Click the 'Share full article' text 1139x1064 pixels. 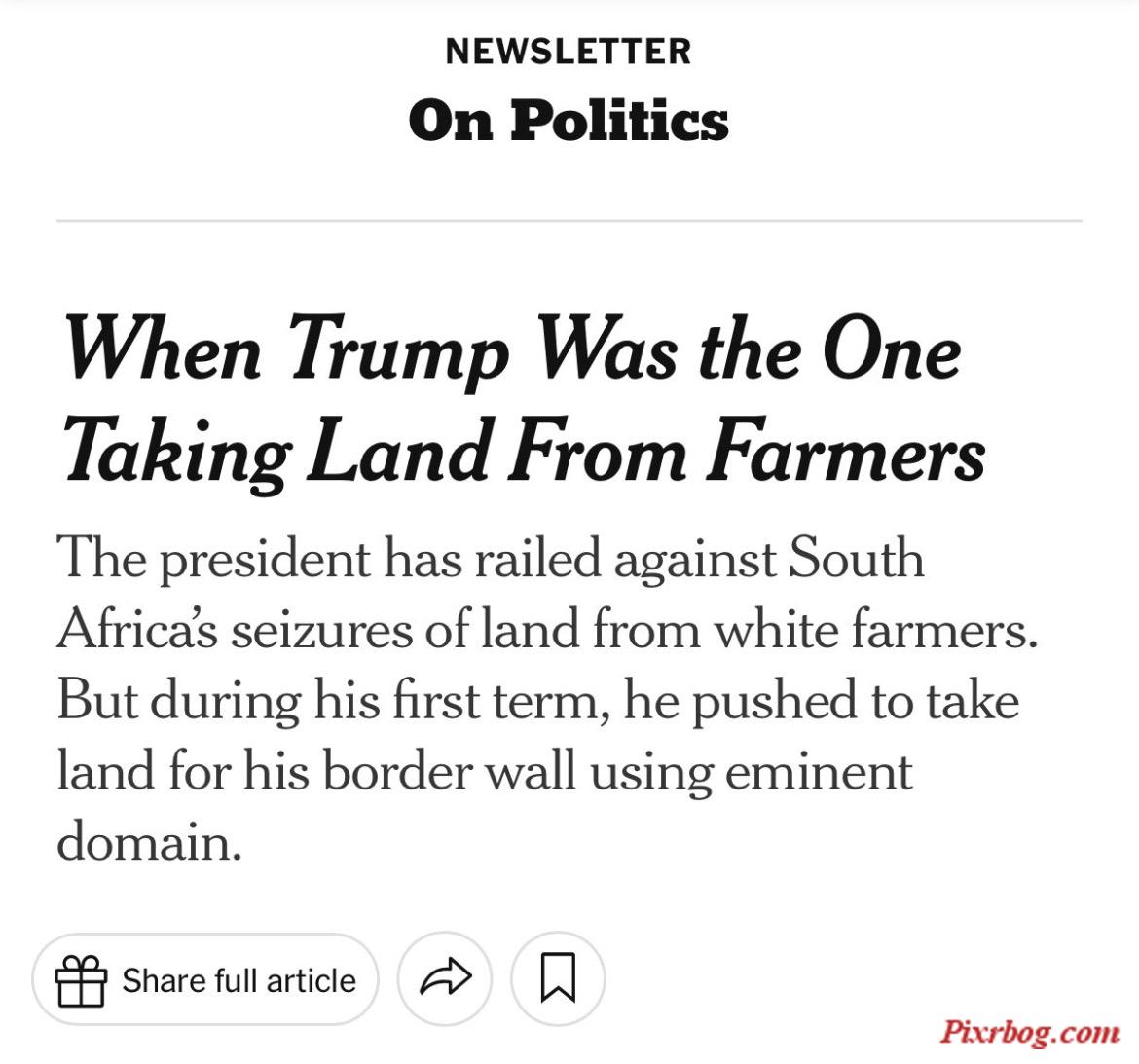click(x=239, y=980)
